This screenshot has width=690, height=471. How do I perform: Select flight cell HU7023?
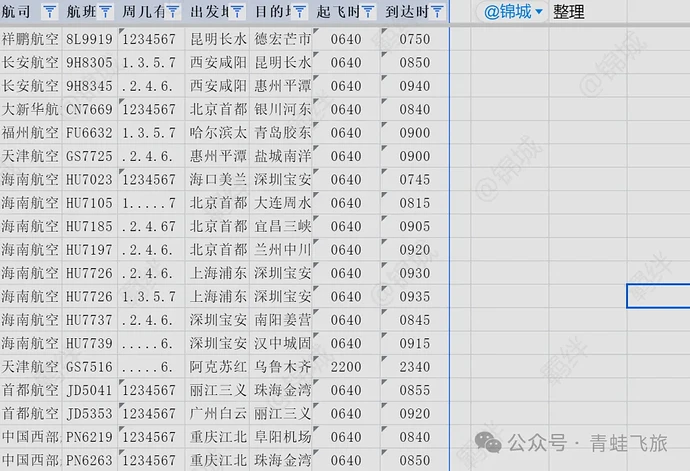click(90, 180)
